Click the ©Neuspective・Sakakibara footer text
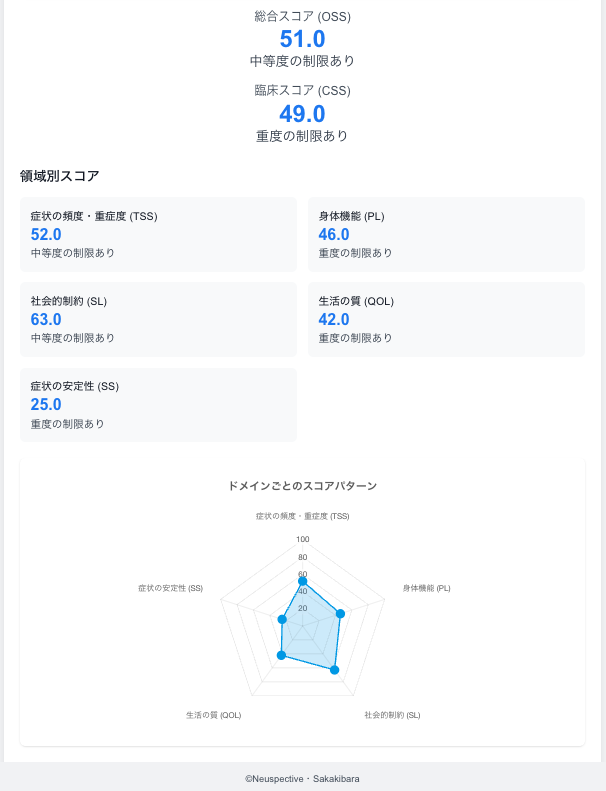Viewport: 606px width, 791px height. tap(302, 777)
